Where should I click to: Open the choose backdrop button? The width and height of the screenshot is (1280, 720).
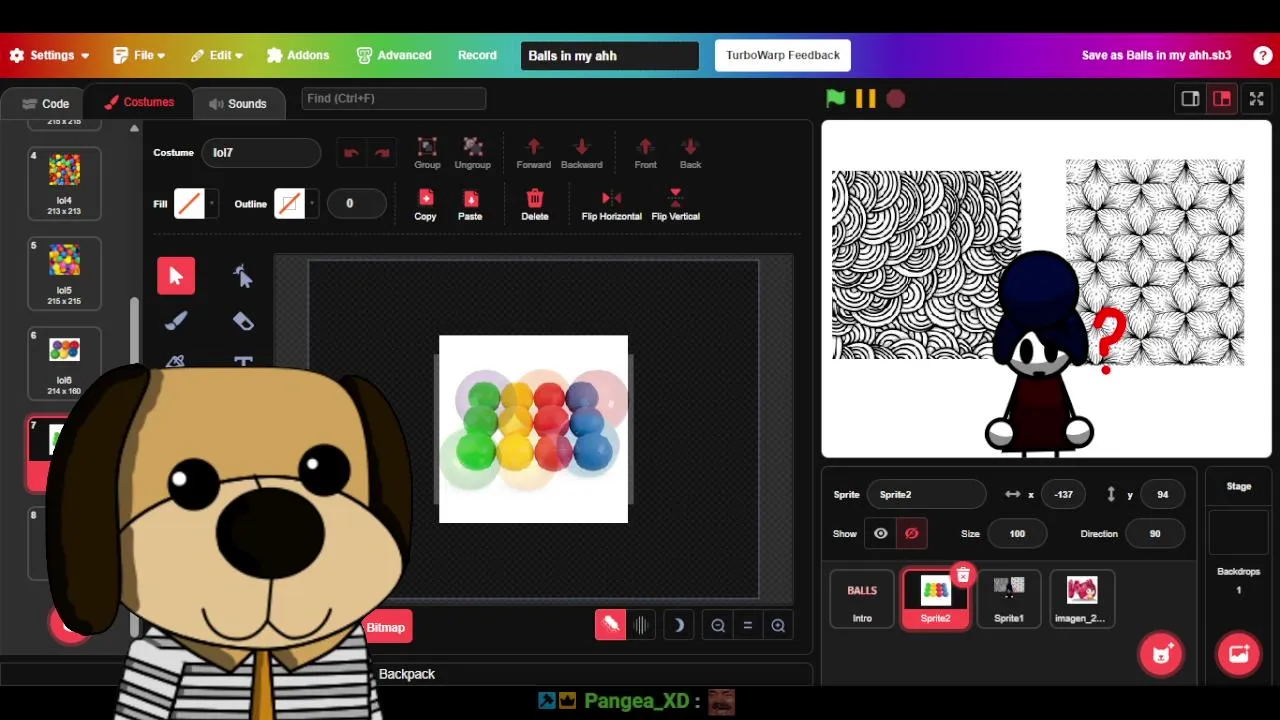[1239, 654]
